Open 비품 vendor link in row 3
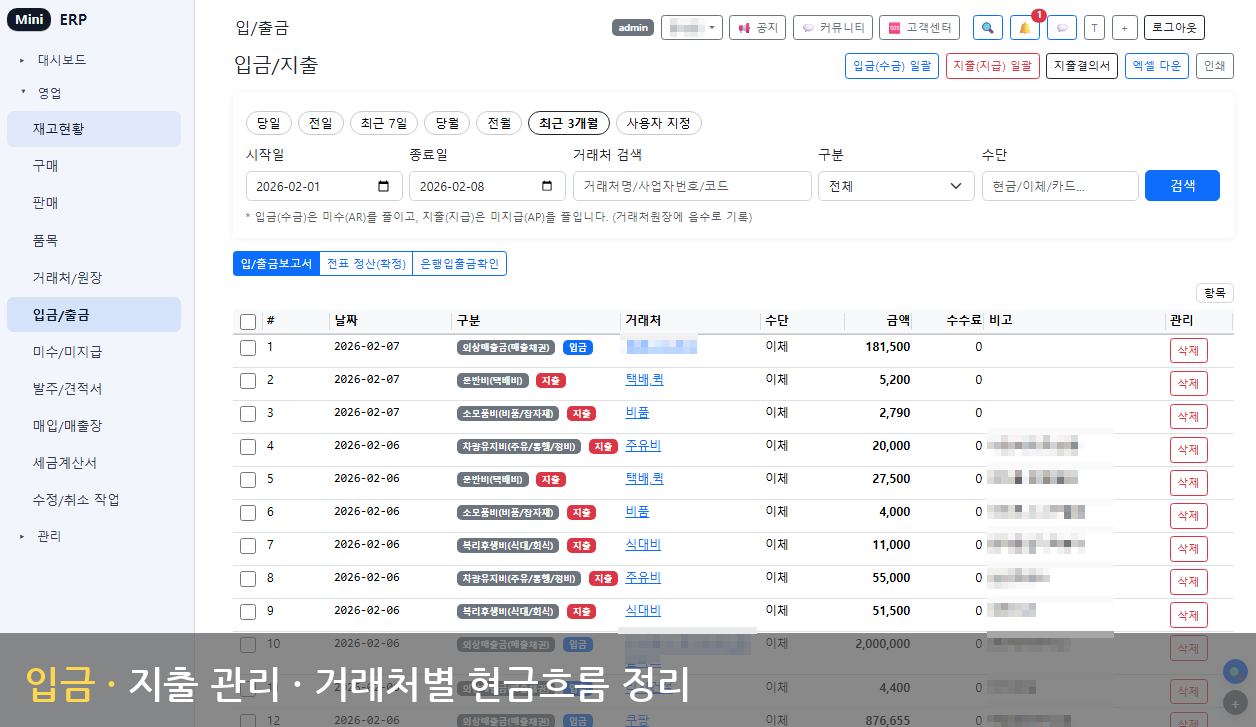The height and width of the screenshot is (727, 1256). pos(637,412)
